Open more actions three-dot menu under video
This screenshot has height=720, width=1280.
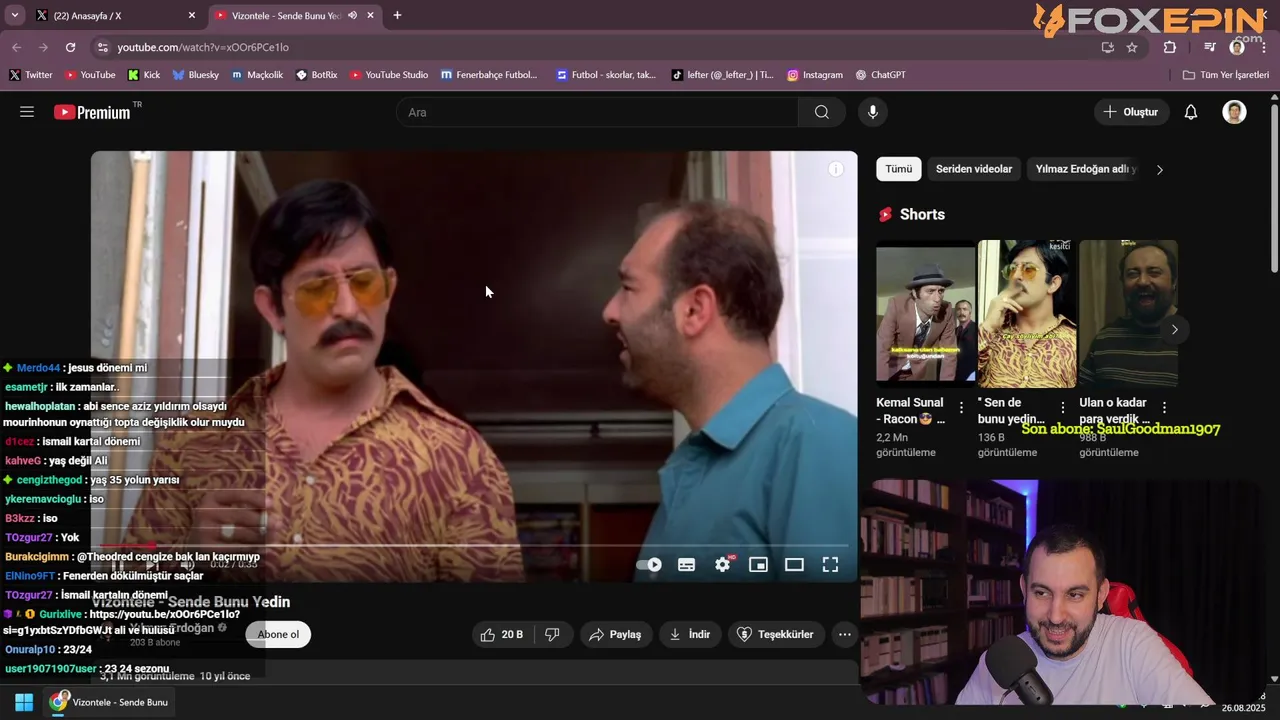(845, 634)
